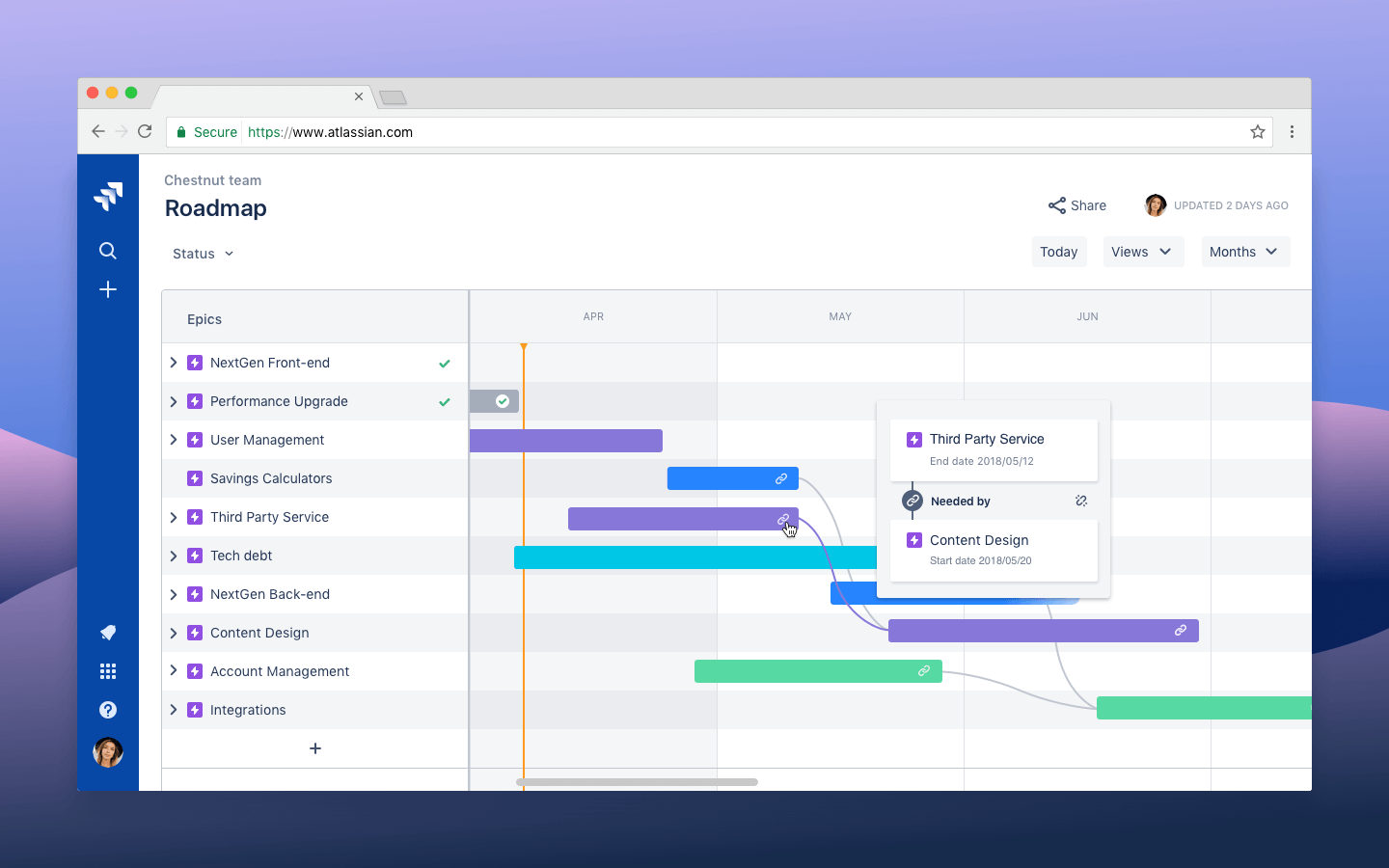Open the Views menu
This screenshot has width=1389, height=868.
click(x=1143, y=252)
